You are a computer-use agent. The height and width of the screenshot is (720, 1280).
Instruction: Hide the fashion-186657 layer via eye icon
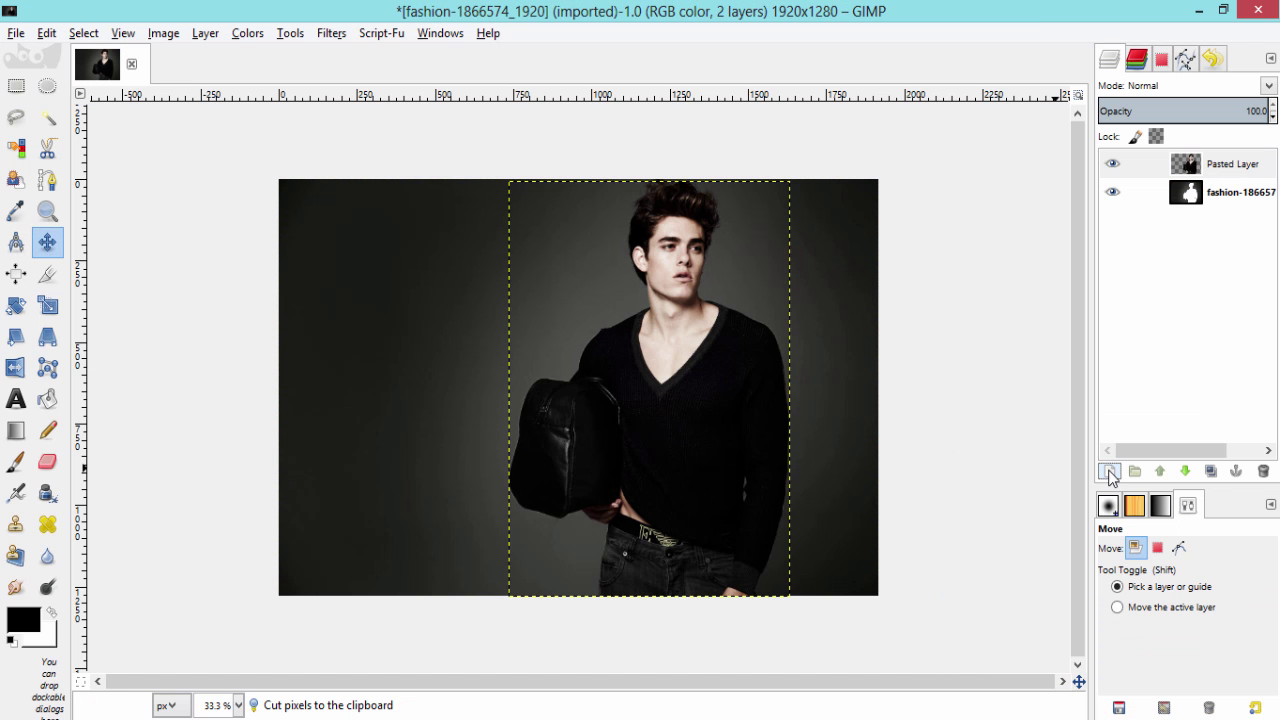(x=1112, y=192)
